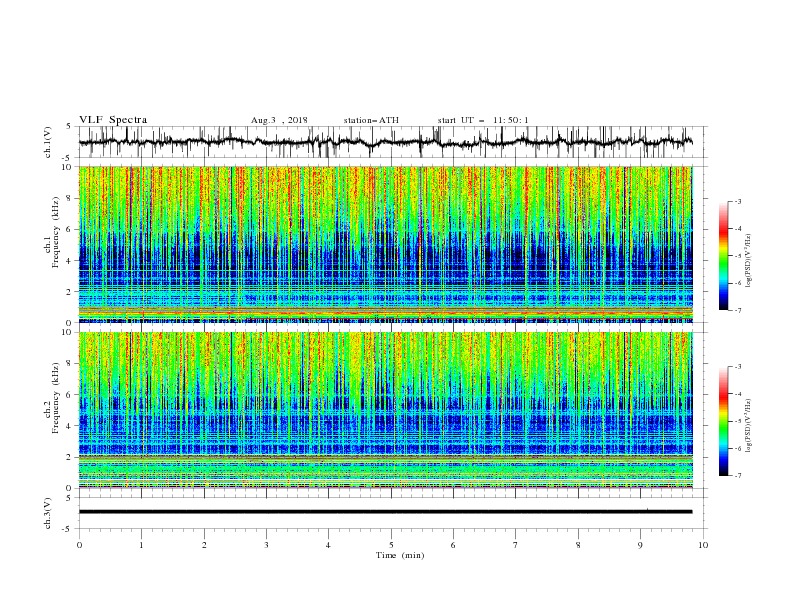Image resolution: width=792 pixels, height=612 pixels.
Task: Click time axis tick label "10"
Action: click(703, 545)
